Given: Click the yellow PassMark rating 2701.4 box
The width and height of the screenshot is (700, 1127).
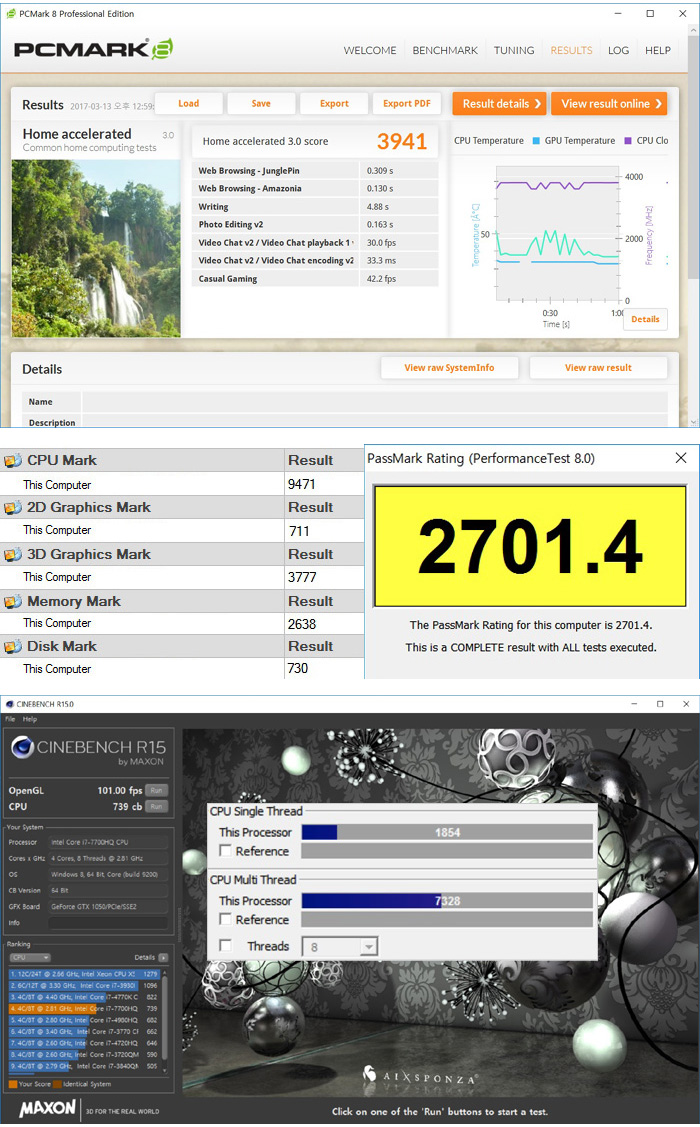Looking at the screenshot, I should [x=530, y=546].
